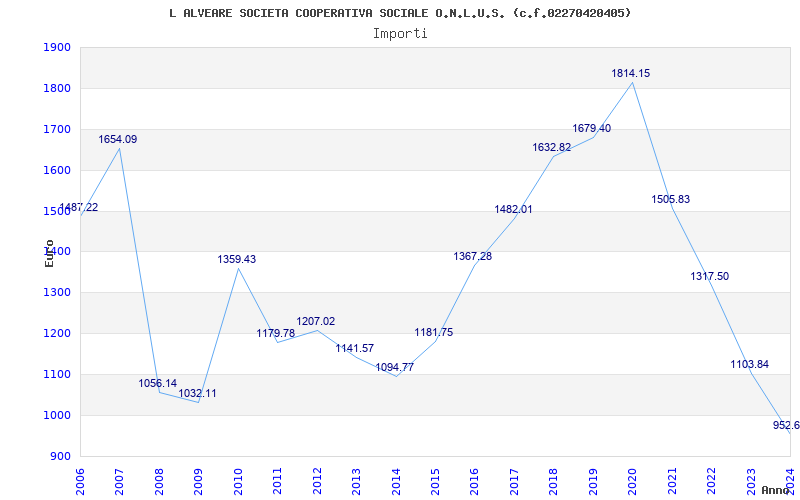Screen dimensions: 800x500
Task: Select data label 1505.83
Action: pyautogui.click(x=670, y=199)
